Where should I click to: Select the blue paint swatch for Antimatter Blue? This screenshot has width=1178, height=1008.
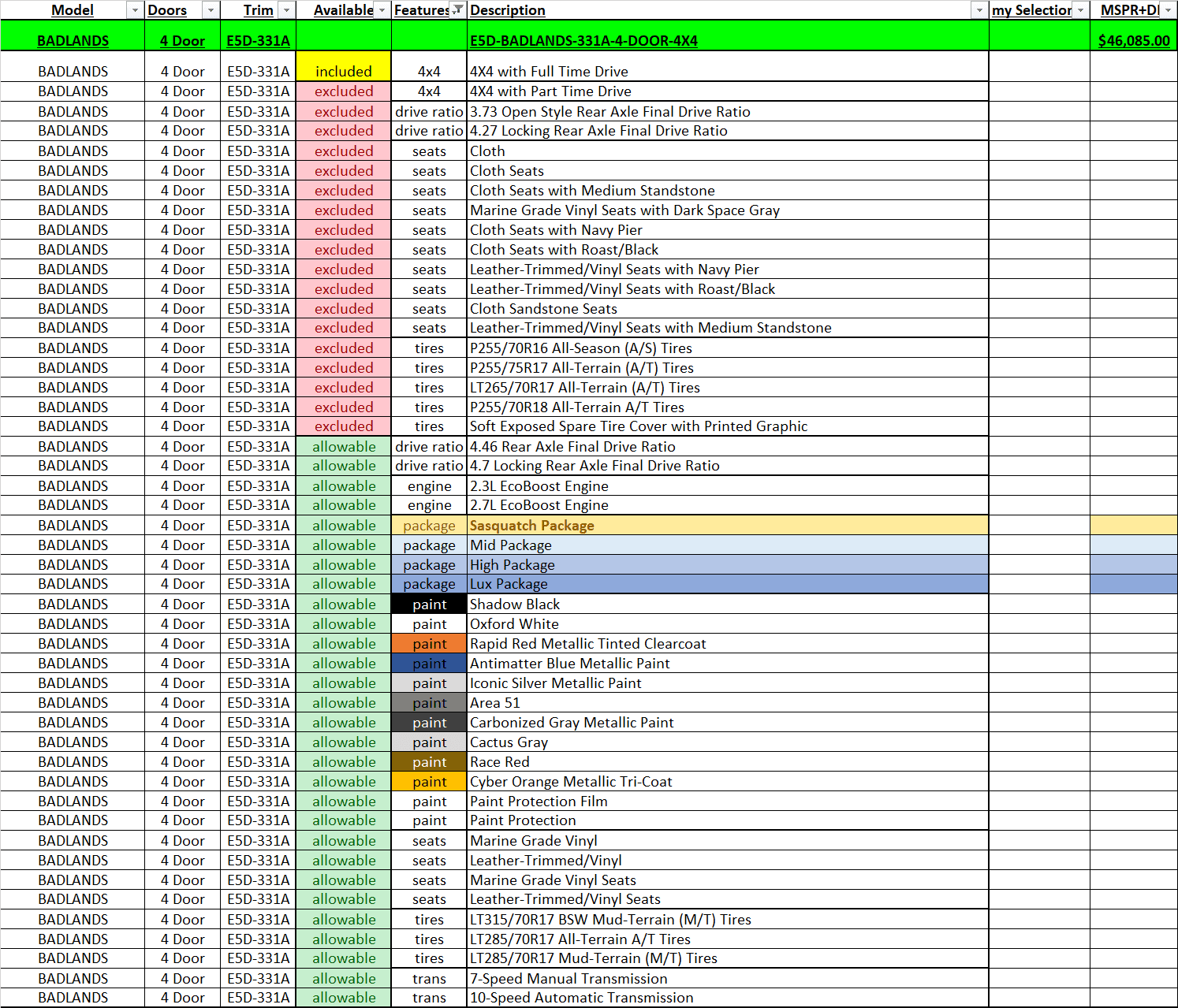pos(430,664)
